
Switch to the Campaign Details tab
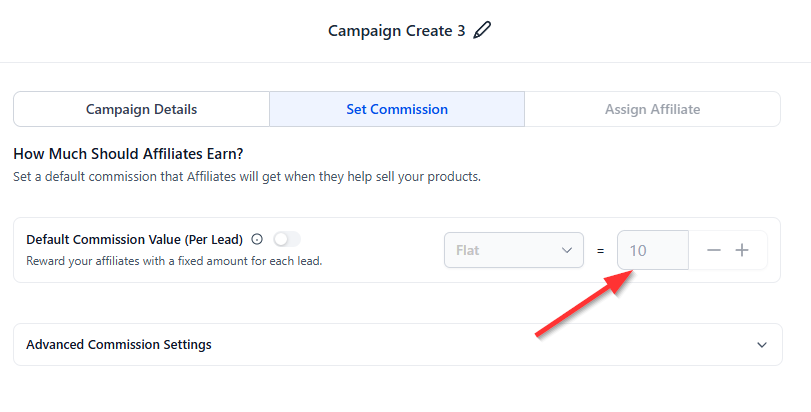point(141,109)
